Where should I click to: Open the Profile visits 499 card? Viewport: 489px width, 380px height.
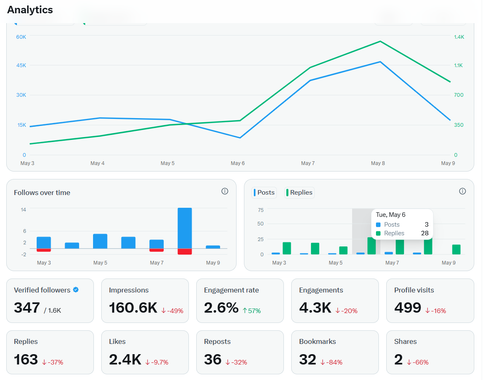click(x=430, y=301)
